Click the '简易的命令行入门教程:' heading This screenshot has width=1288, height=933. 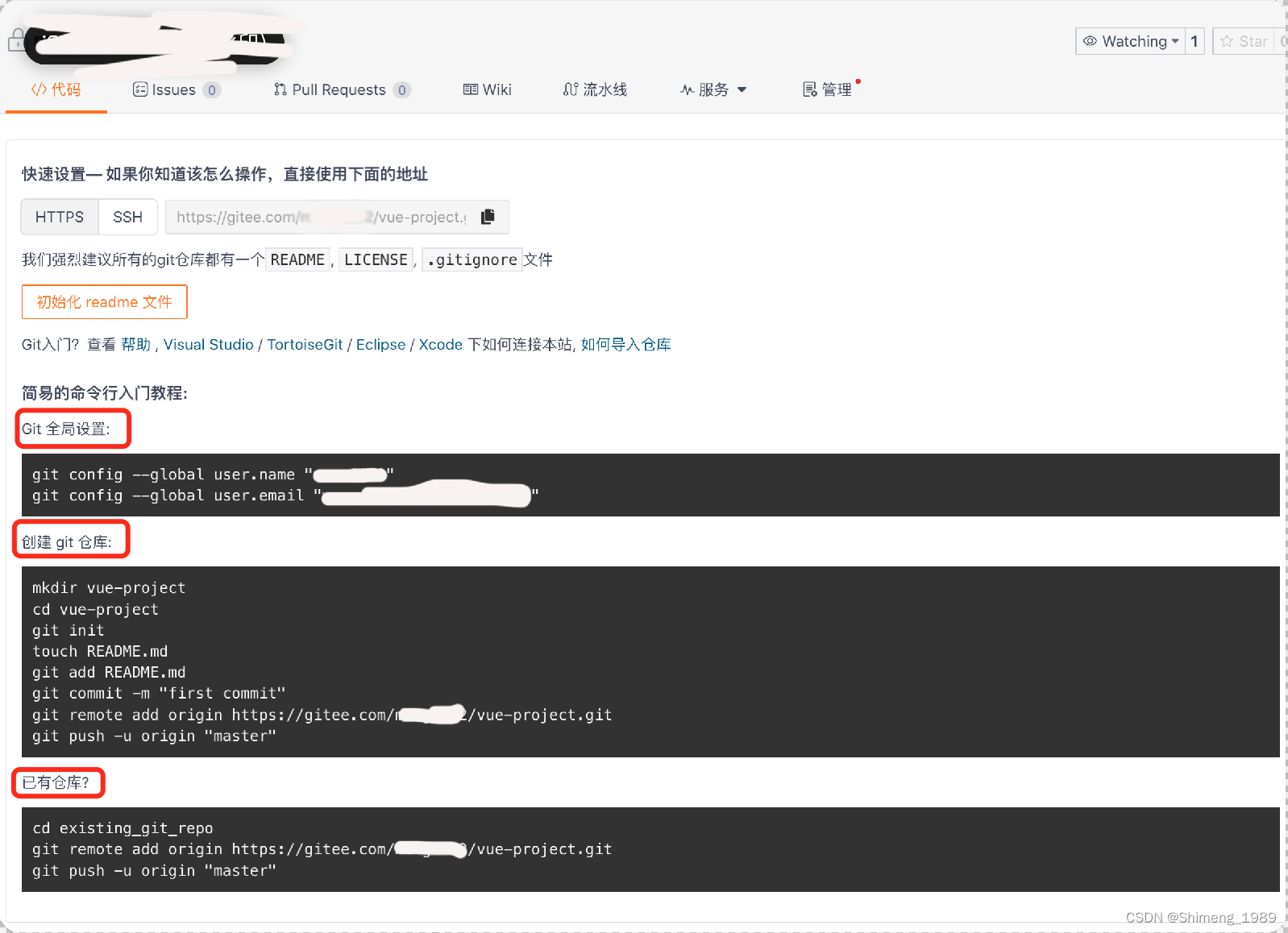coord(105,393)
